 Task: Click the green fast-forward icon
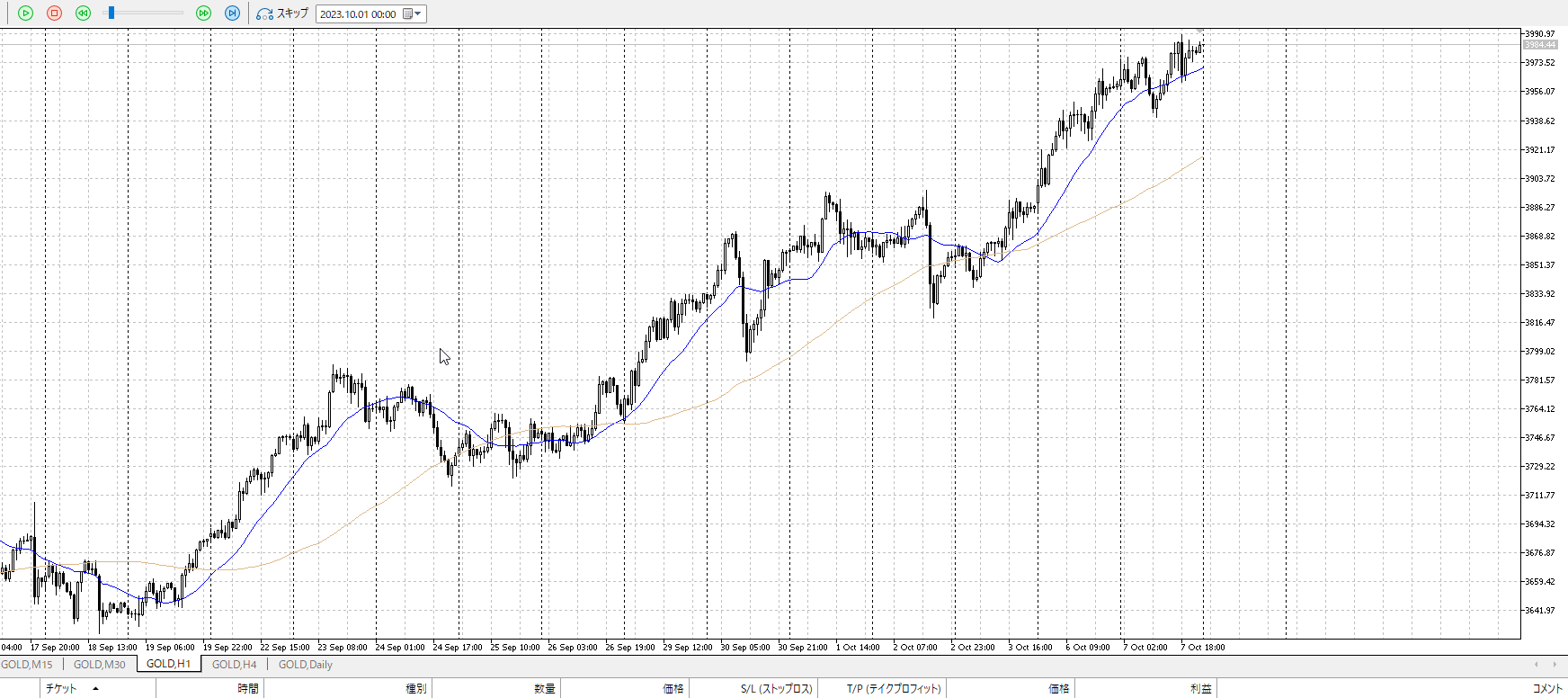coord(204,13)
